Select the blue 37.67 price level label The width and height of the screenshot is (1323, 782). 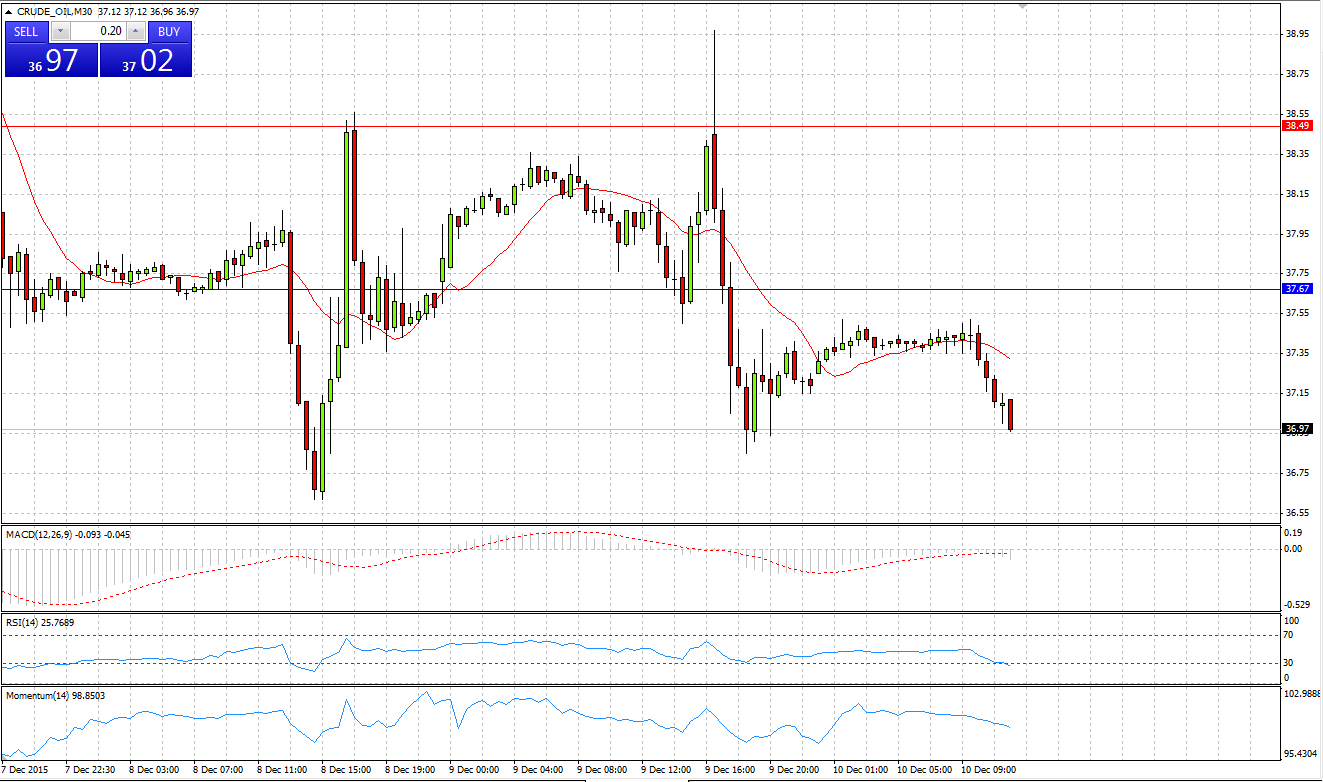[x=1297, y=288]
